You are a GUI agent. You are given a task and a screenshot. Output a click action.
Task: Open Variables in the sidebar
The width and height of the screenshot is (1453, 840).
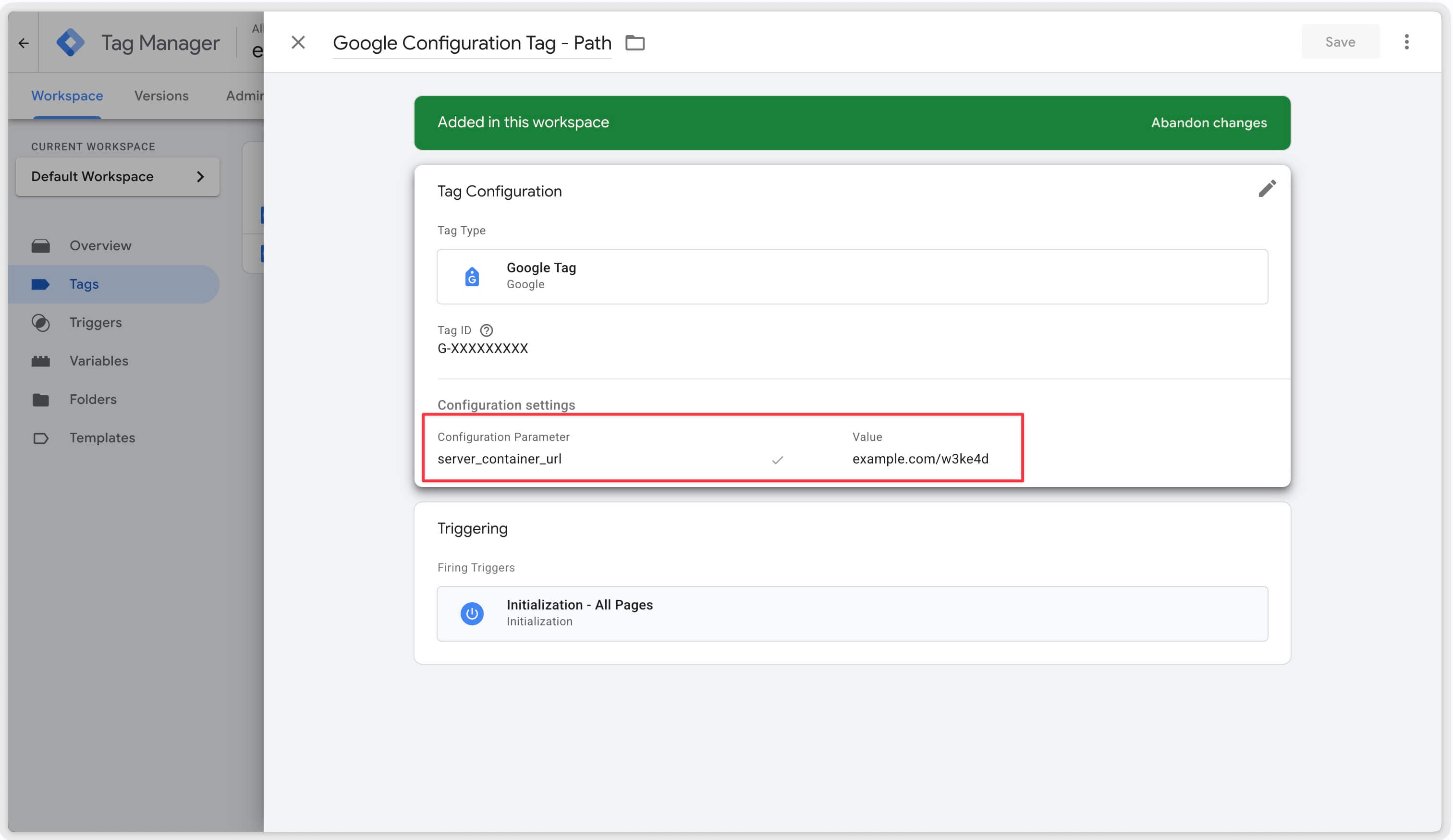pyautogui.click(x=113, y=361)
